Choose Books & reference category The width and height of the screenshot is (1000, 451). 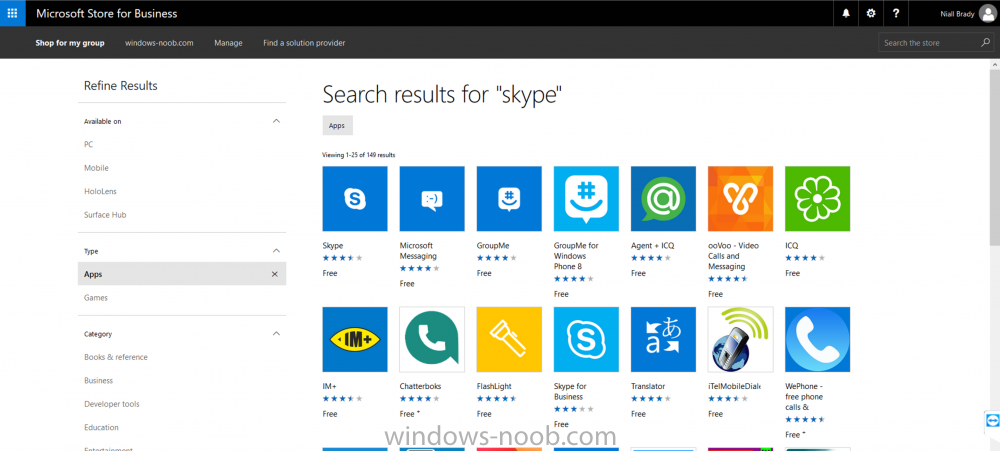(x=115, y=357)
